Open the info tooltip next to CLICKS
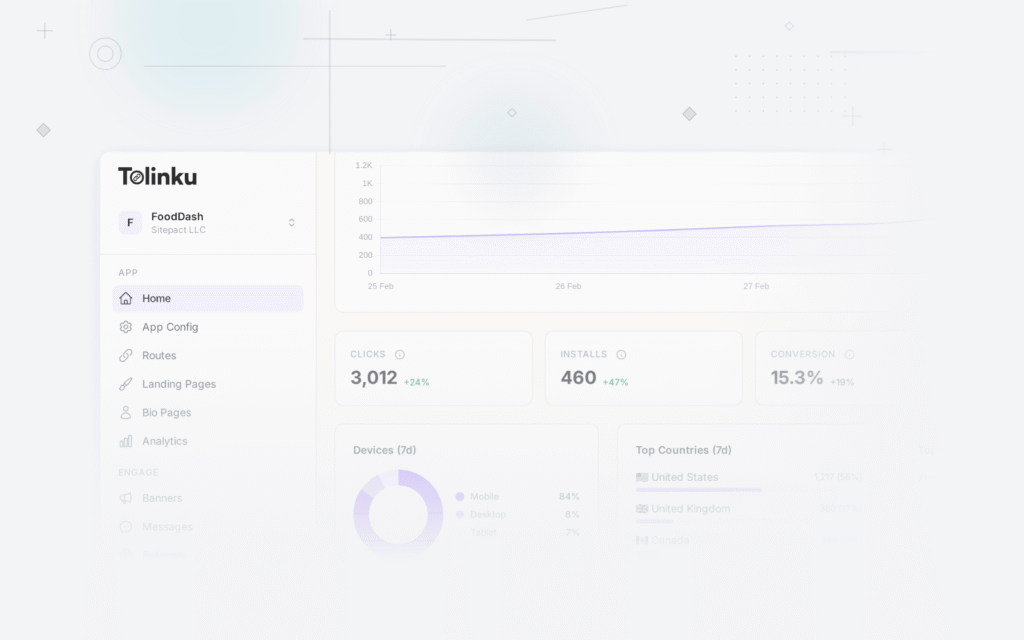The height and width of the screenshot is (640, 1024). [401, 354]
